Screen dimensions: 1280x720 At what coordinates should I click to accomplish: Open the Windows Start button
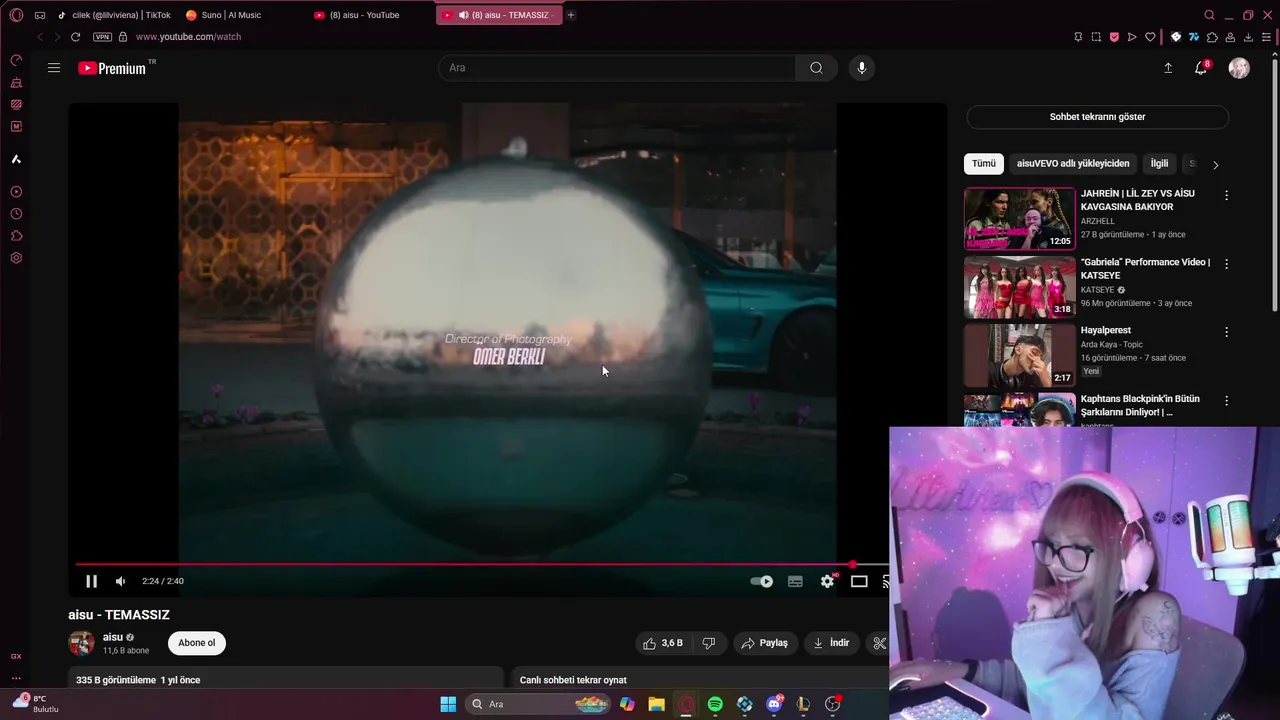[448, 704]
